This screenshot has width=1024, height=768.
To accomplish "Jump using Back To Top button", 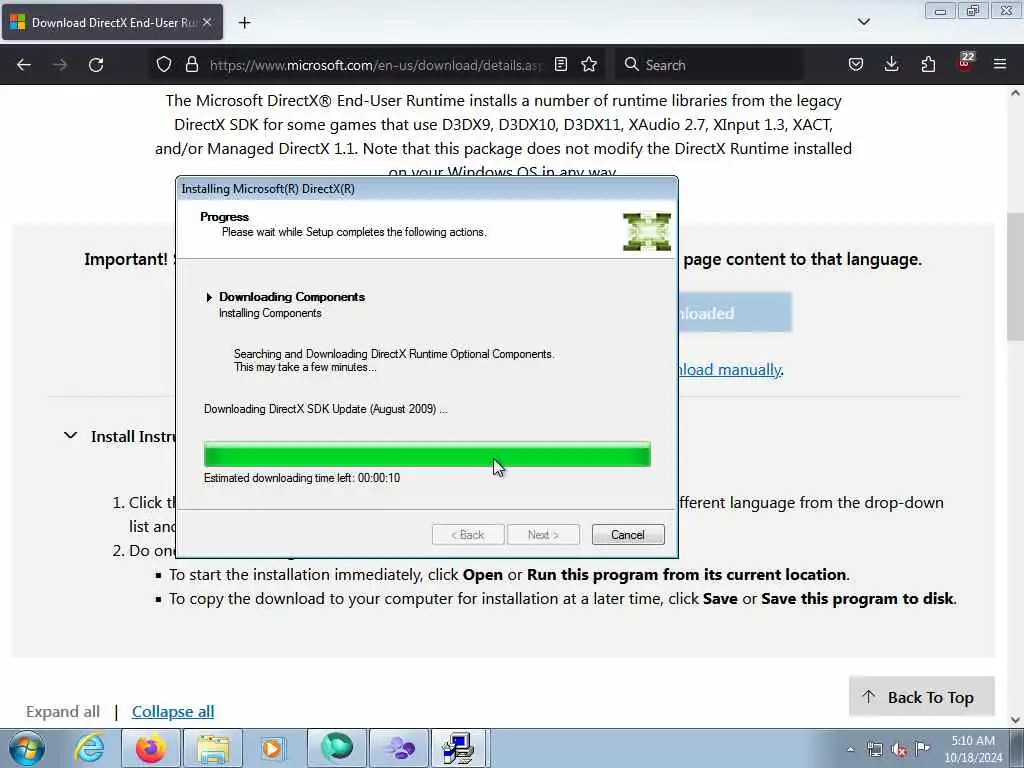I will click(x=921, y=697).
